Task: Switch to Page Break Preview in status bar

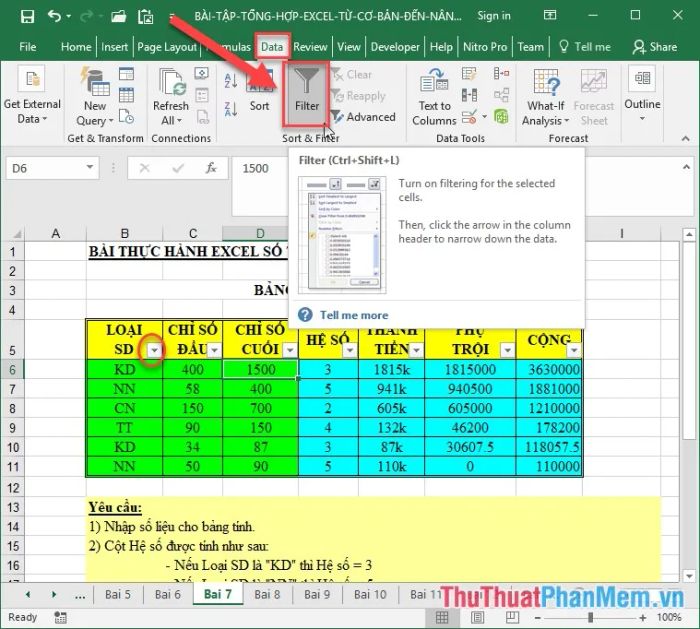Action: tap(512, 617)
